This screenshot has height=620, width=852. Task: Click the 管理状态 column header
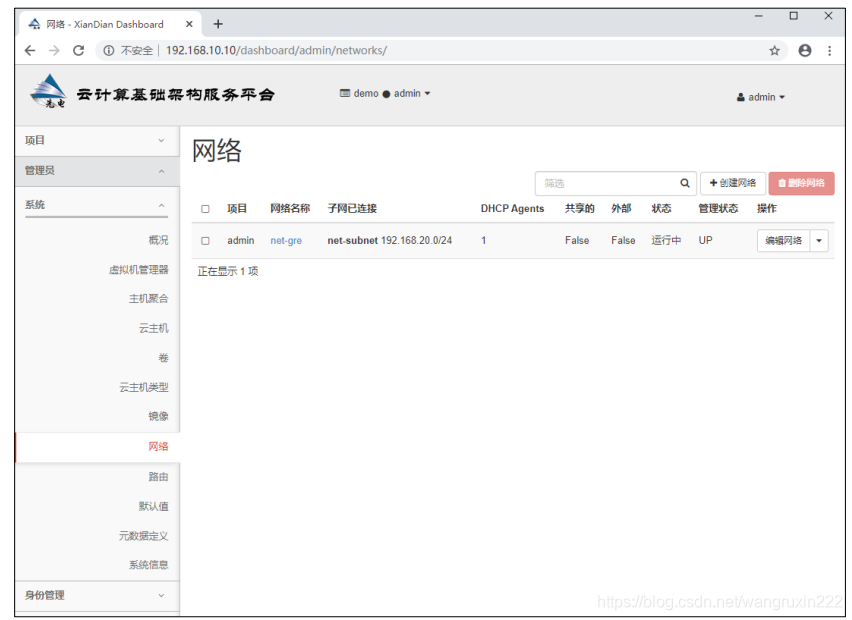[718, 209]
